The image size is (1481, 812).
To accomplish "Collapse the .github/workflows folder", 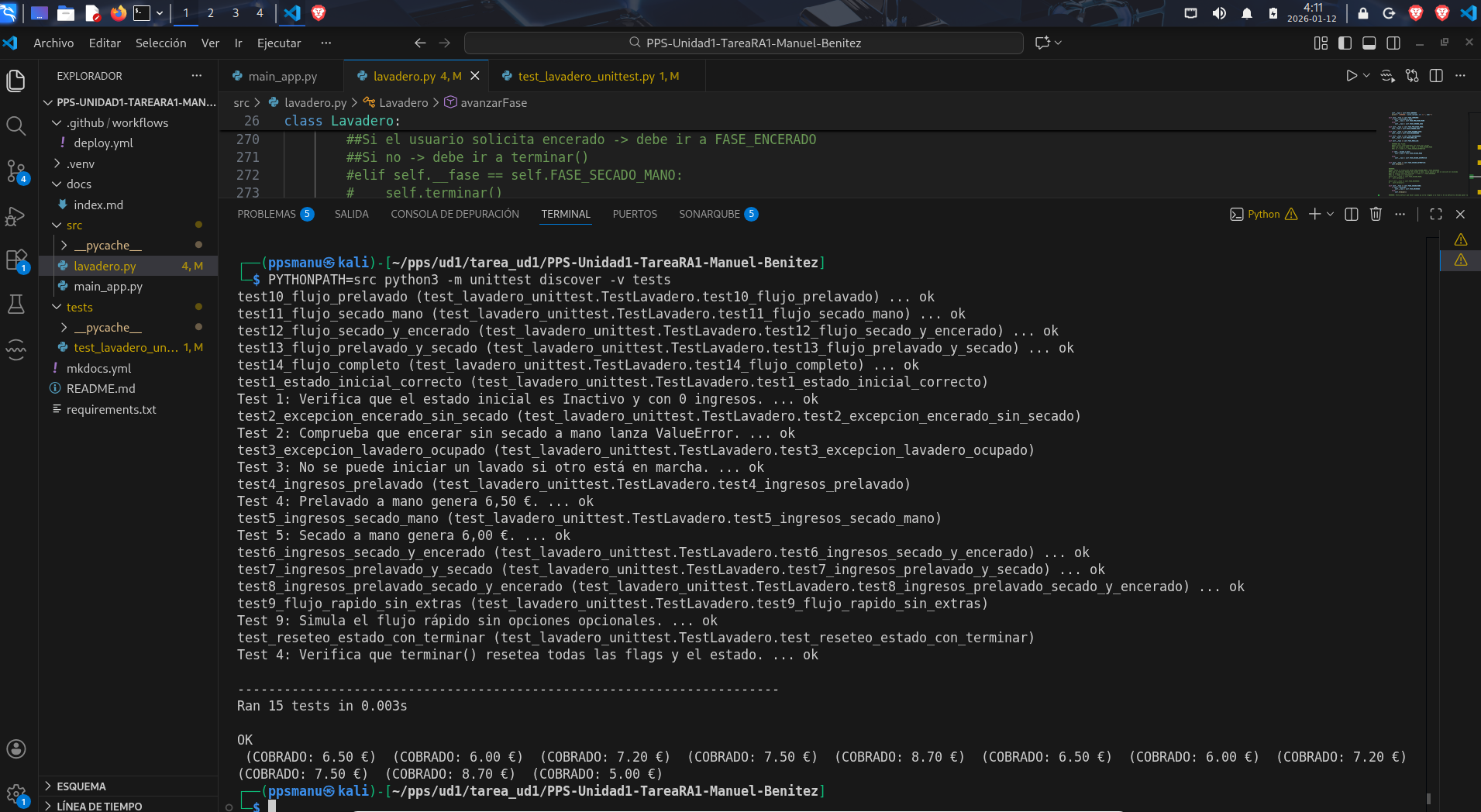I will [56, 122].
